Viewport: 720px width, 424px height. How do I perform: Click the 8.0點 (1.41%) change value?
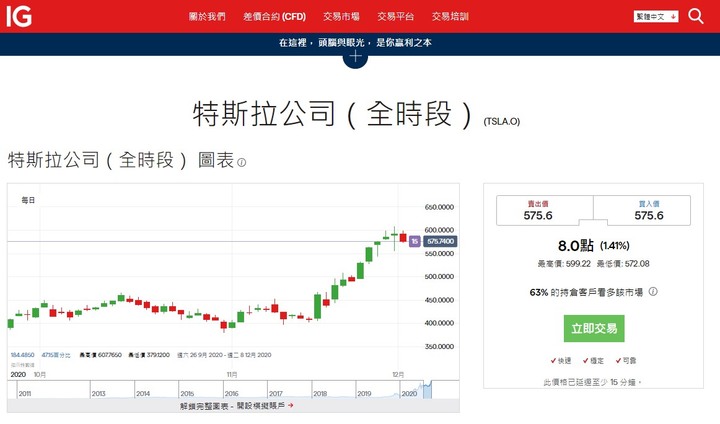[x=593, y=246]
